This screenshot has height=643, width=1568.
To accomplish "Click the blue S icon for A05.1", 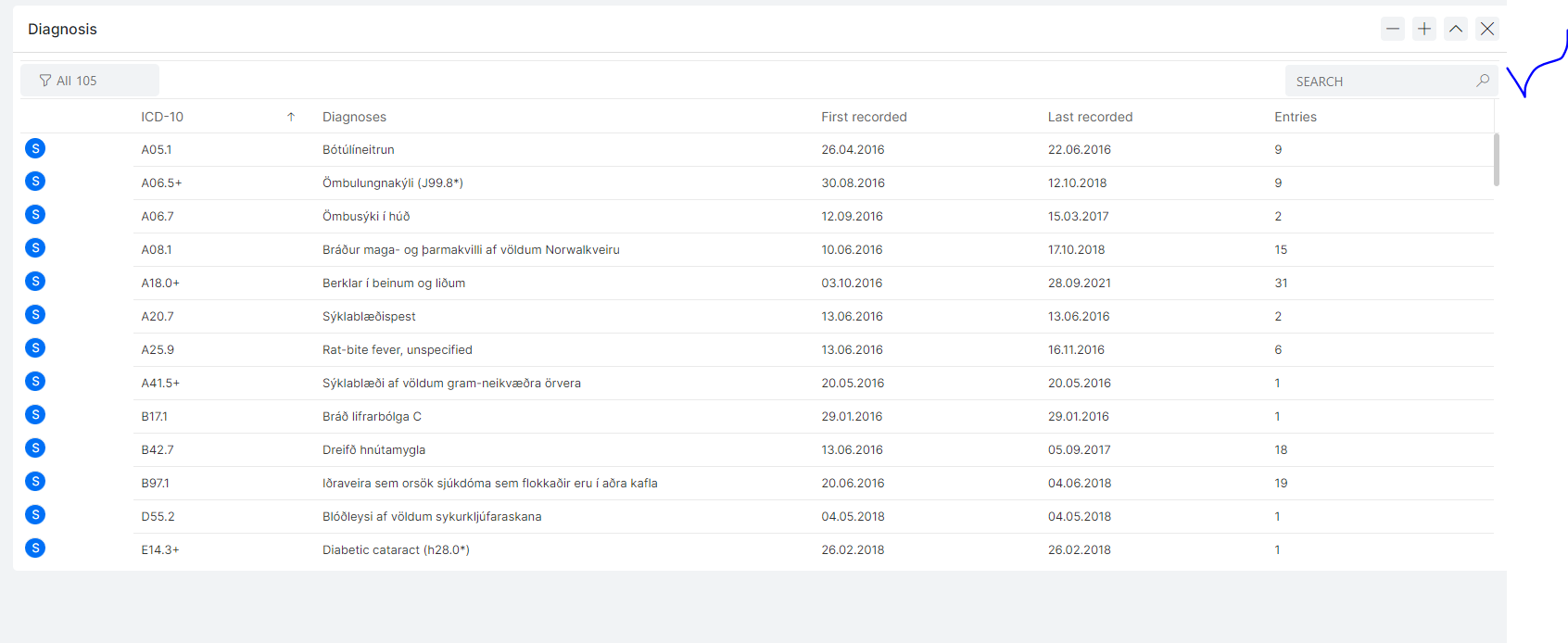I will tap(35, 148).
